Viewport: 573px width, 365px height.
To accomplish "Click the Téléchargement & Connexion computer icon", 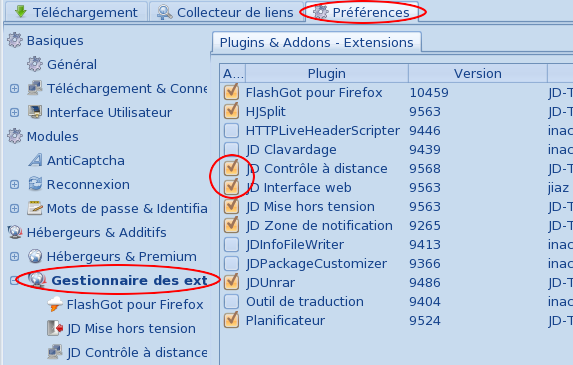I will coord(35,88).
